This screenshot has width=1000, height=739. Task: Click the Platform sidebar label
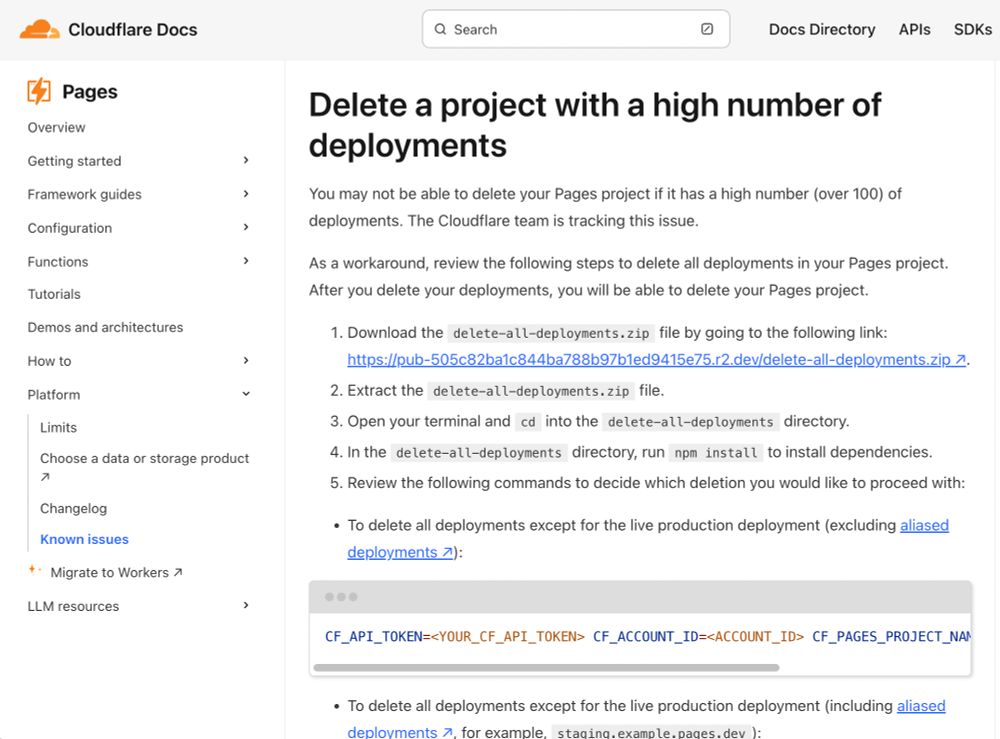(54, 395)
